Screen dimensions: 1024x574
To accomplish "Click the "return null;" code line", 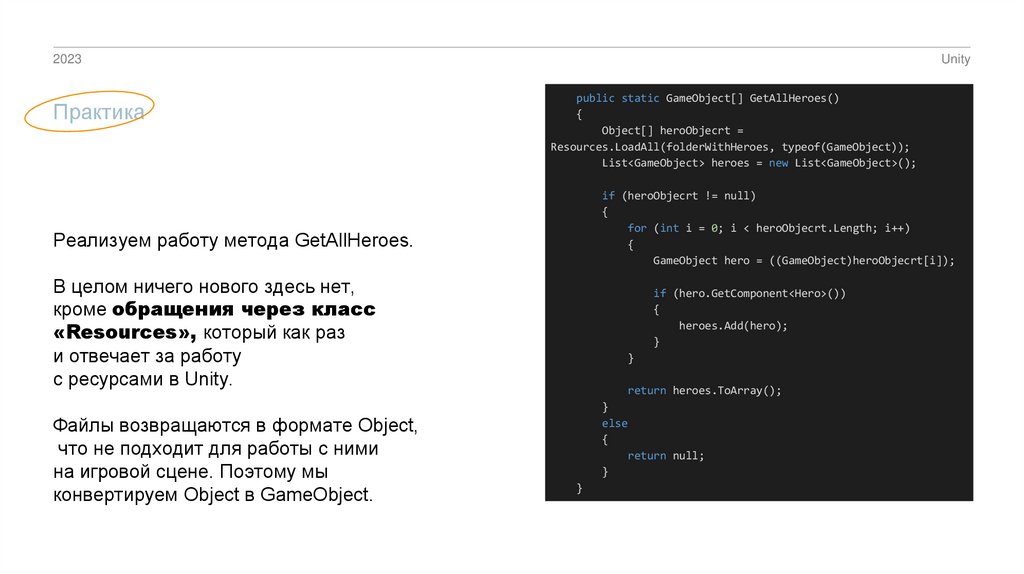I will coord(665,455).
